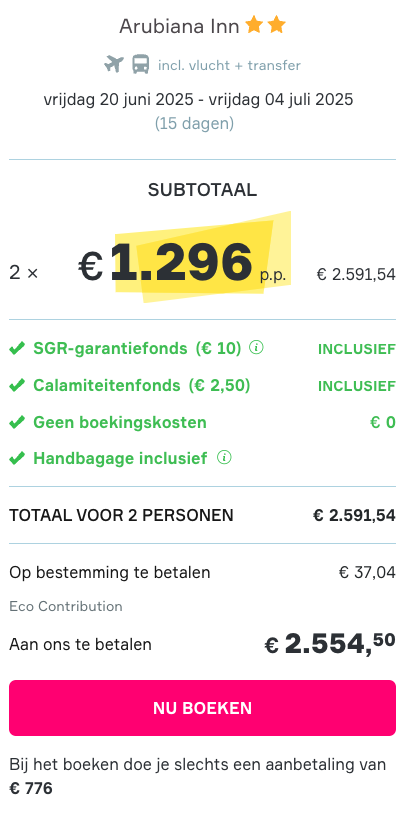Viewport: 409px width, 820px height.
Task: Click the Geen boekingskosten checkmark
Action: [x=17, y=422]
